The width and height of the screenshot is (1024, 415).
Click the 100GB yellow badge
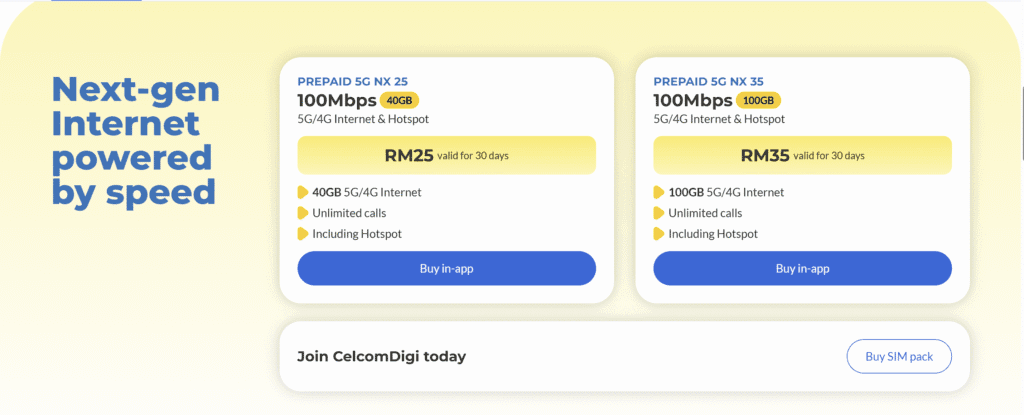(x=758, y=100)
